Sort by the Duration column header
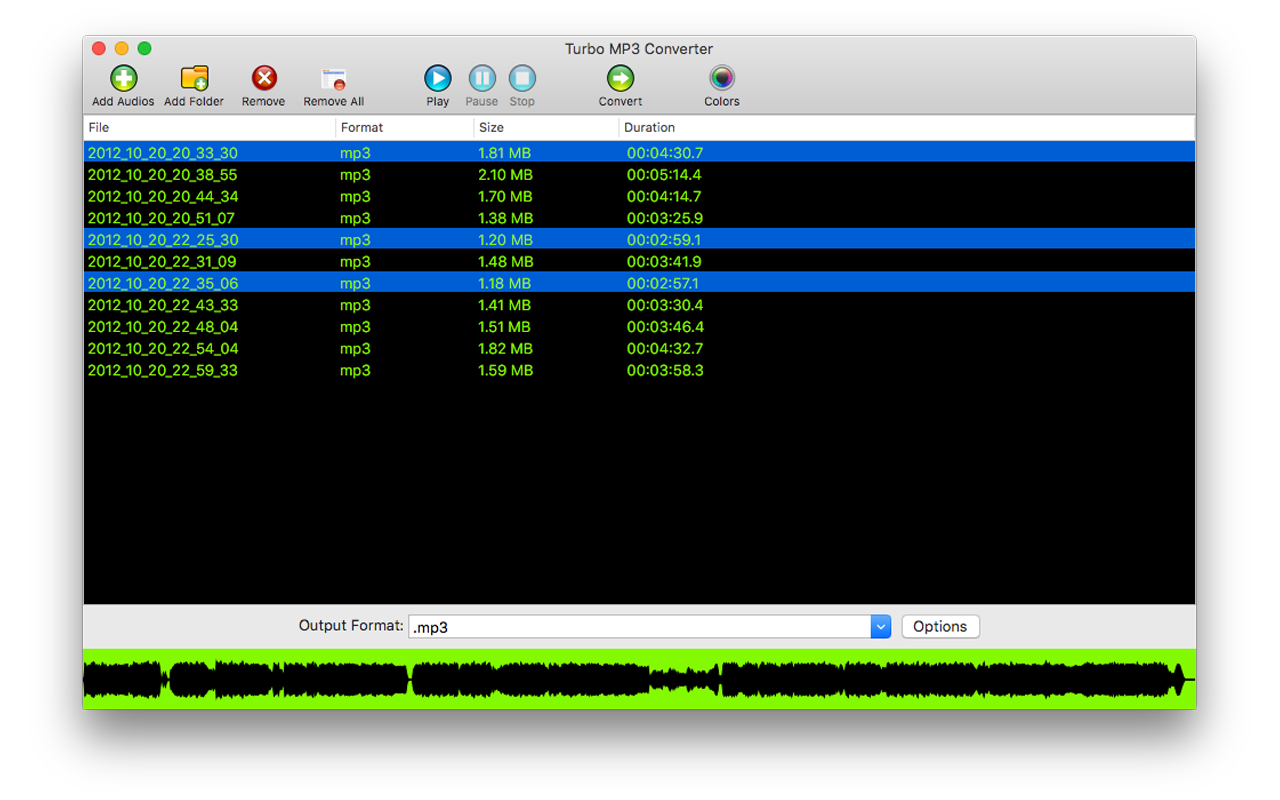 907,128
